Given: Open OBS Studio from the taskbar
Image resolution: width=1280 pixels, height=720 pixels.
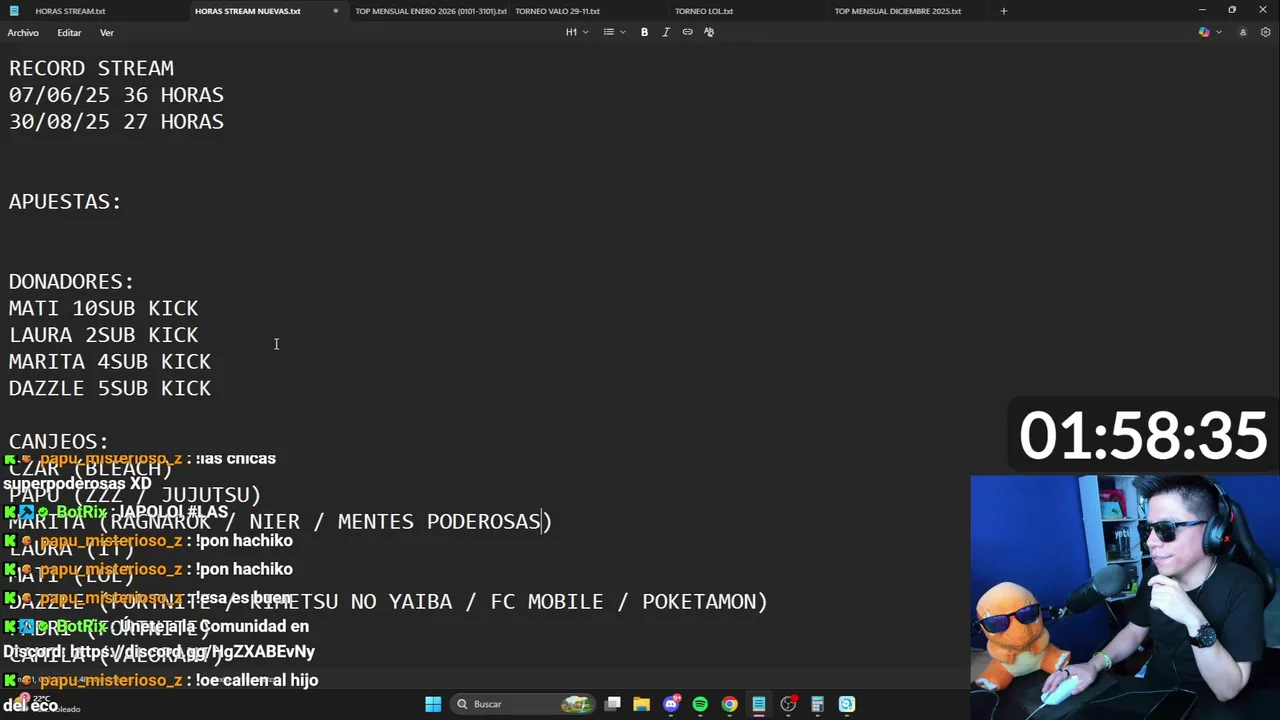Looking at the screenshot, I should (788, 704).
